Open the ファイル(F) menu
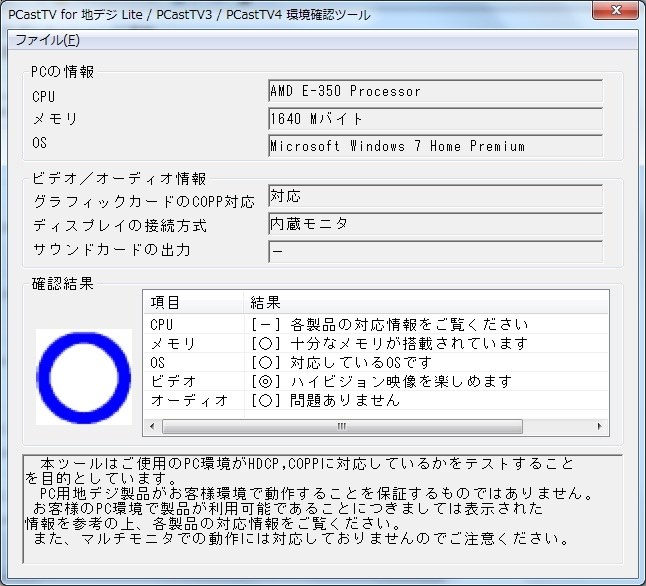Screen dimensions: 646x586 tap(47, 40)
